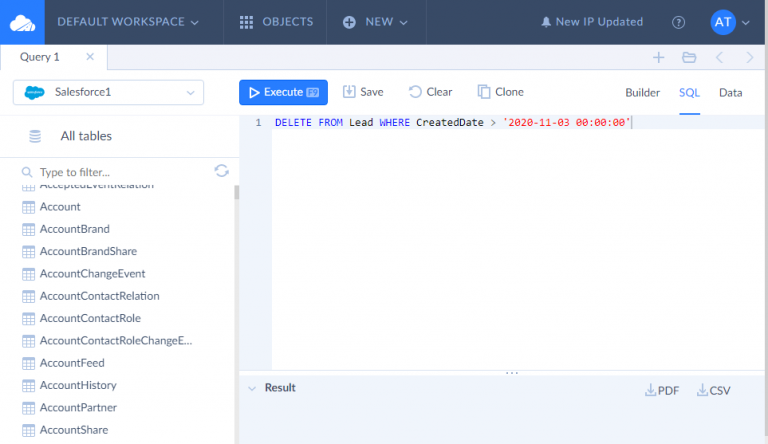This screenshot has height=444, width=768.
Task: Refresh the tables list
Action: [222, 171]
